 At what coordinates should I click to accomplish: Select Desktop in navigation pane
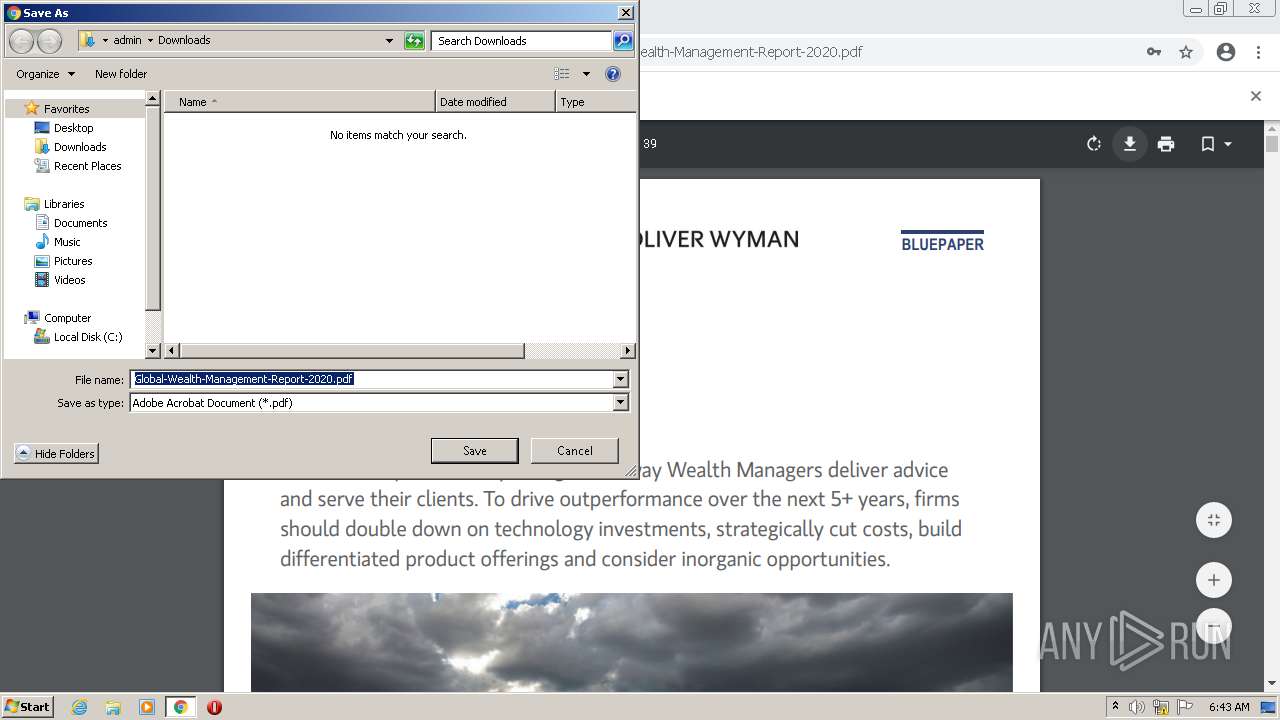(74, 128)
